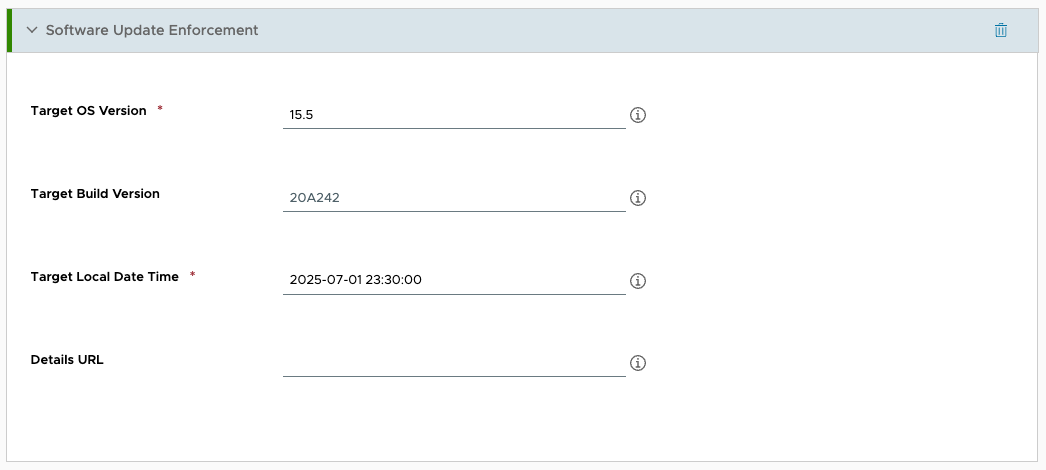Show info for Target Build Version
The height and width of the screenshot is (470, 1046).
(x=638, y=198)
